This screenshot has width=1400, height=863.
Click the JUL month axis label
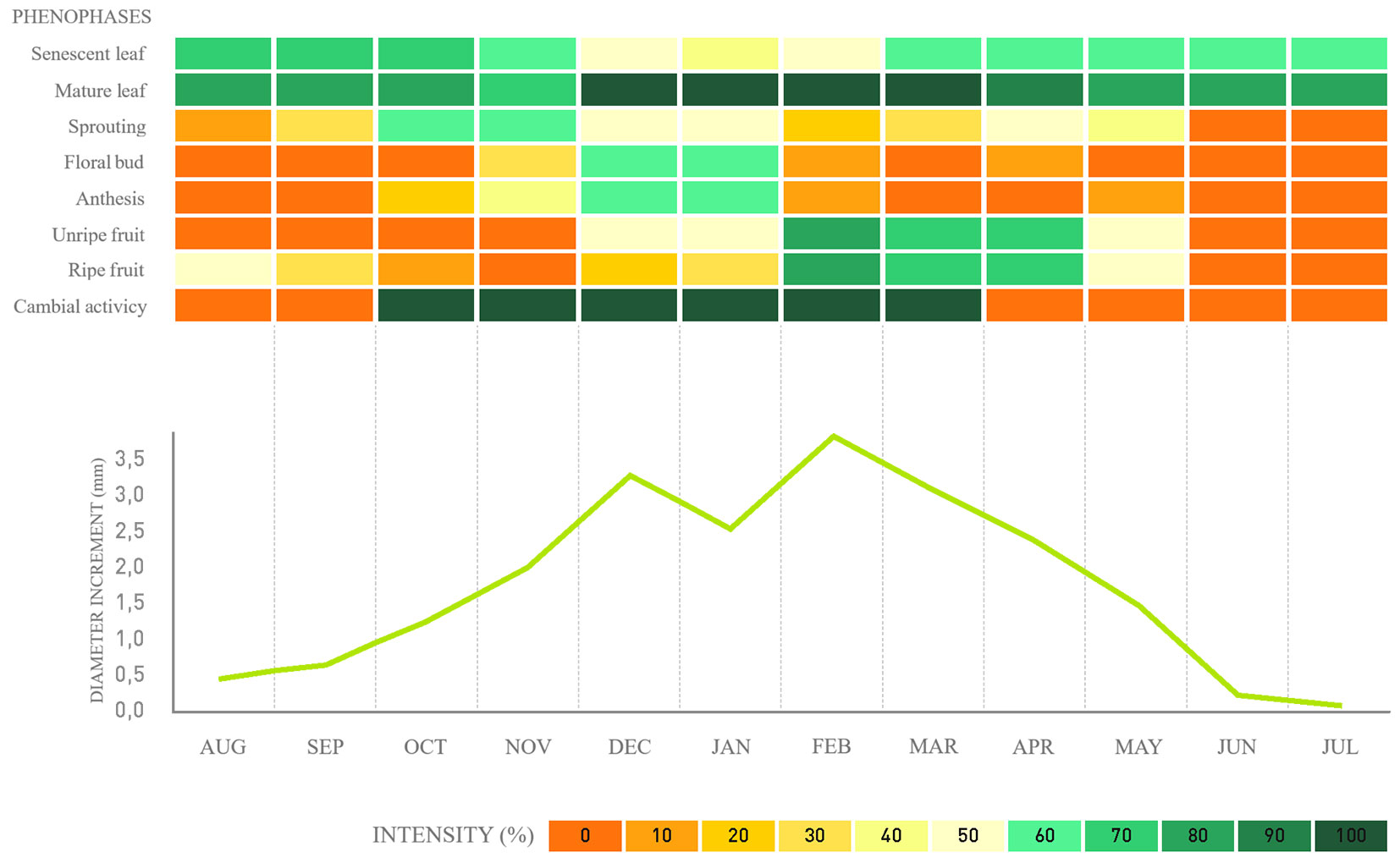1339,747
